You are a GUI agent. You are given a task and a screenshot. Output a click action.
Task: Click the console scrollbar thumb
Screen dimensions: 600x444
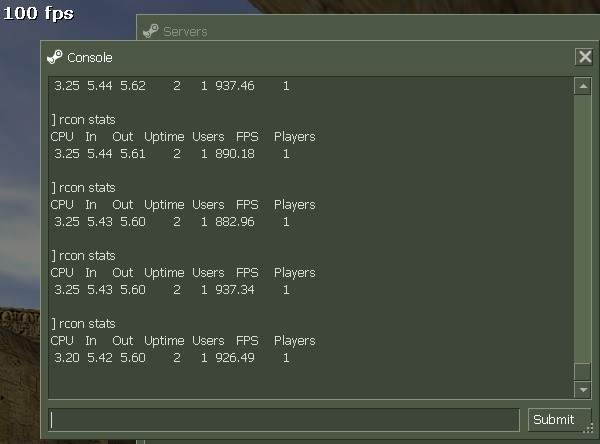point(583,371)
